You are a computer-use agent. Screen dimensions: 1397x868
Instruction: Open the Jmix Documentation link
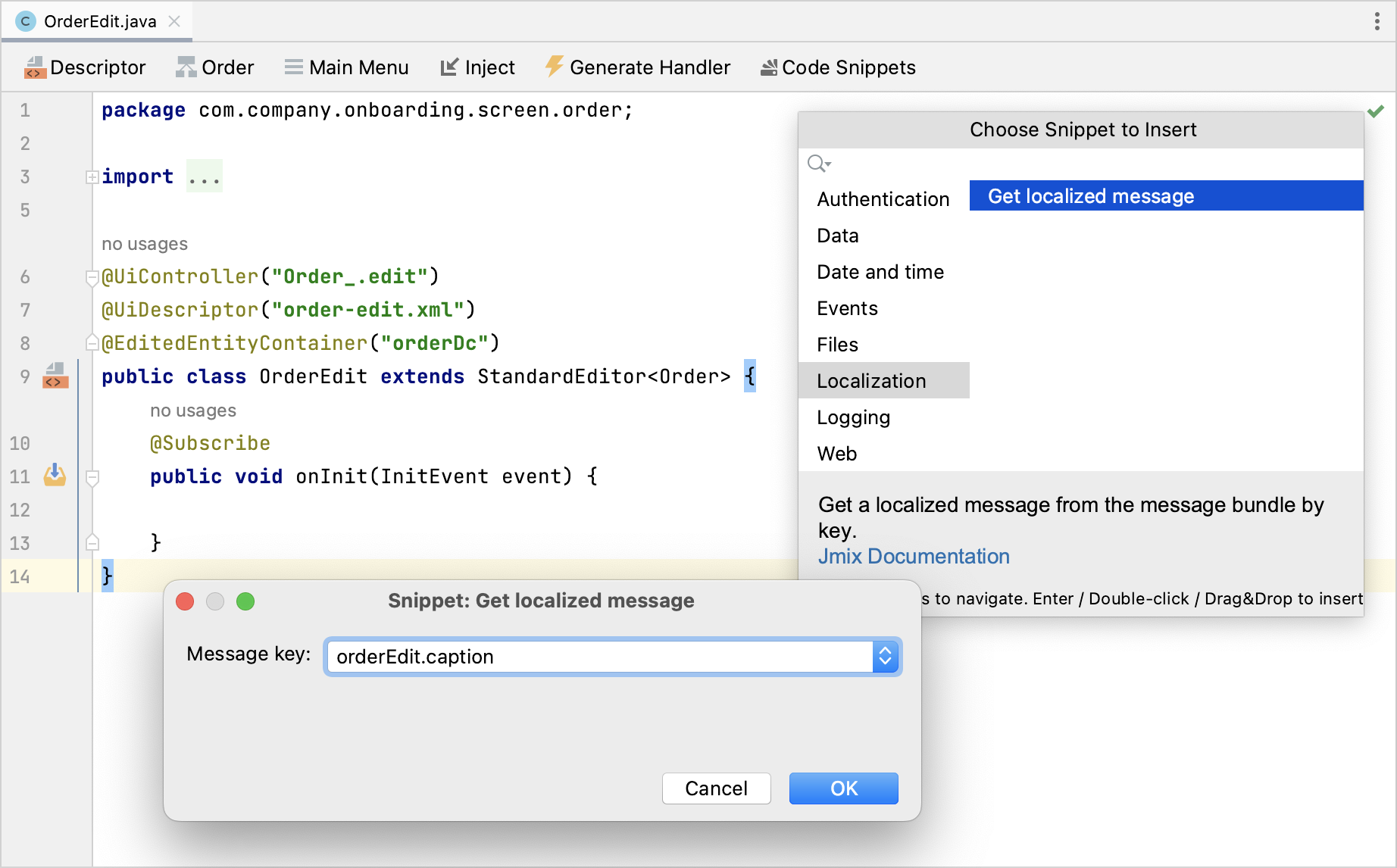[914, 556]
